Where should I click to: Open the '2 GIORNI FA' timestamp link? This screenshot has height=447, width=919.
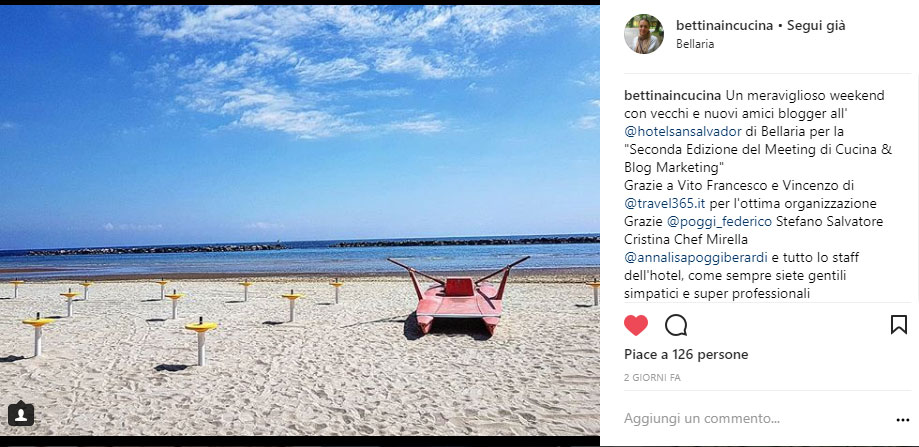(x=652, y=378)
